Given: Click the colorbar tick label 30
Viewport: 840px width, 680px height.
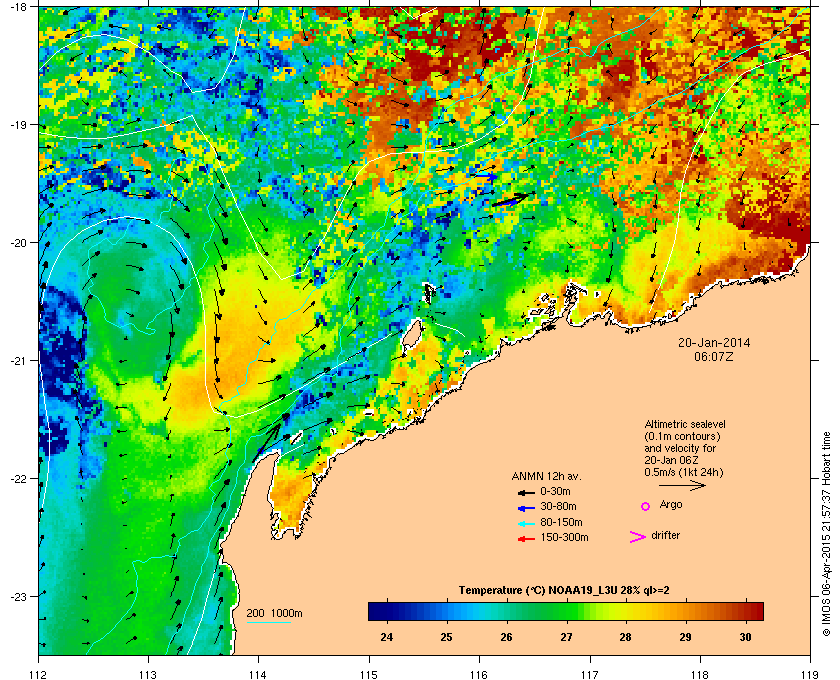Looking at the screenshot, I should 745,637.
